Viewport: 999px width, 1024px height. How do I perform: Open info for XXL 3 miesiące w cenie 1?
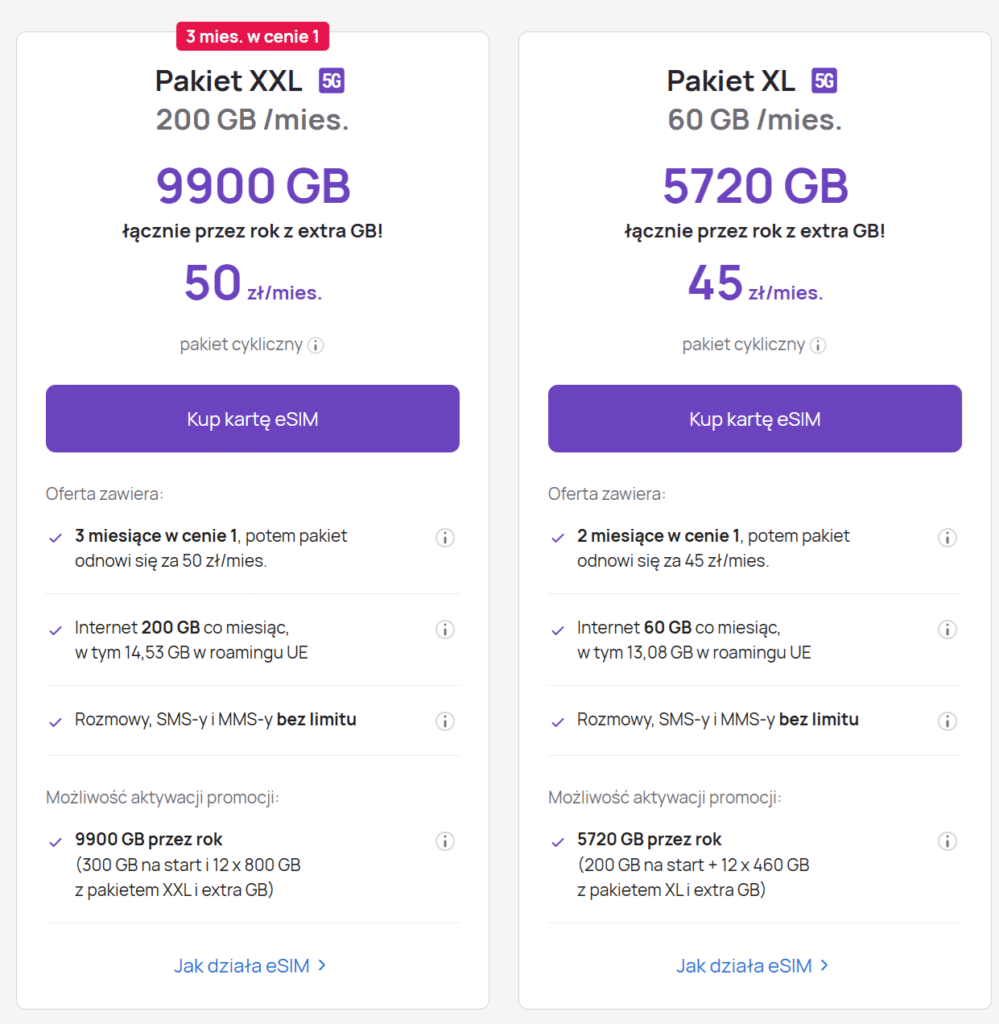click(445, 538)
